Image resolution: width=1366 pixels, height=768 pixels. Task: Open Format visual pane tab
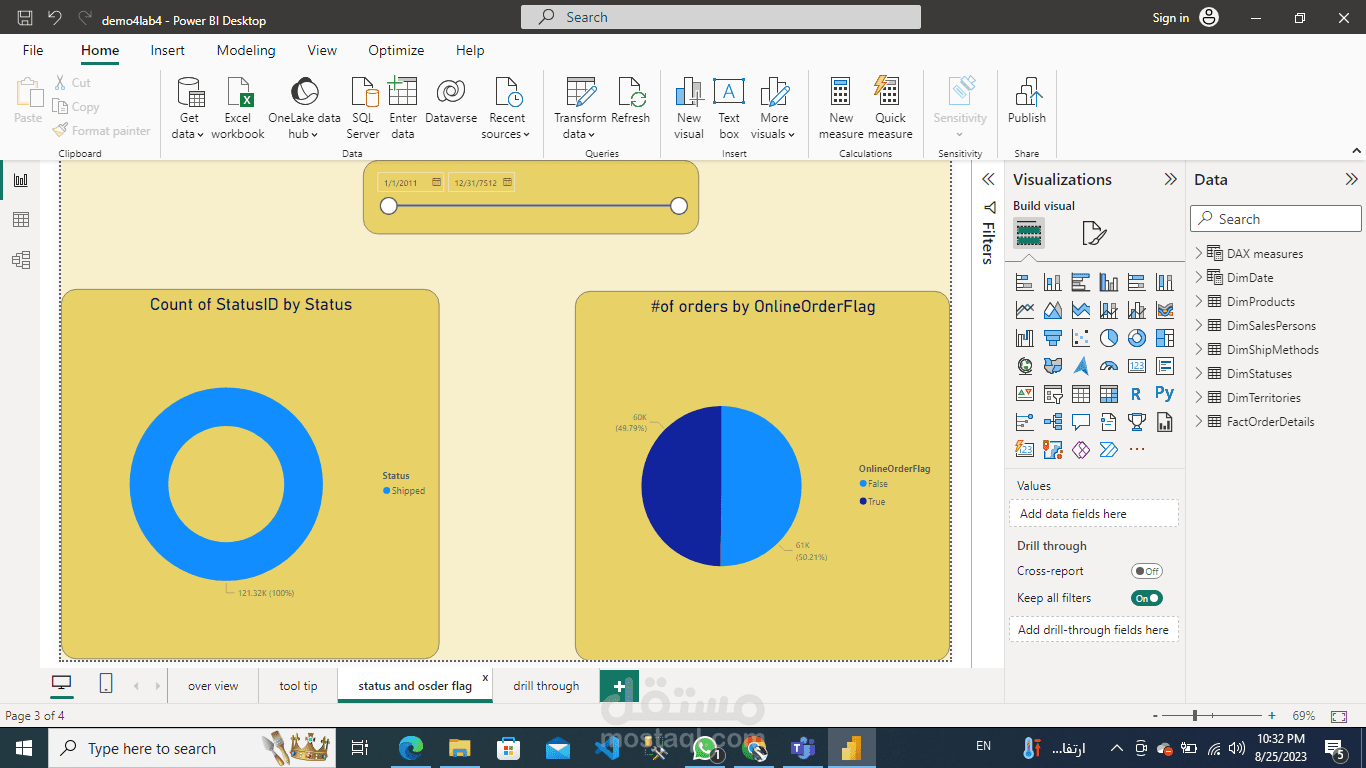pos(1094,233)
